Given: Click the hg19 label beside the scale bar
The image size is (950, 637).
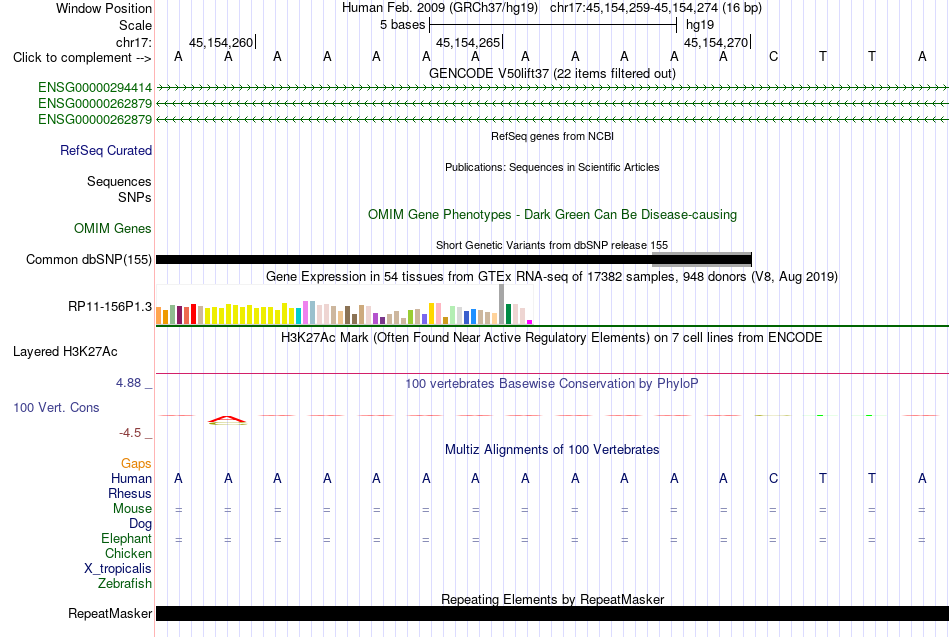Looking at the screenshot, I should 700,25.
